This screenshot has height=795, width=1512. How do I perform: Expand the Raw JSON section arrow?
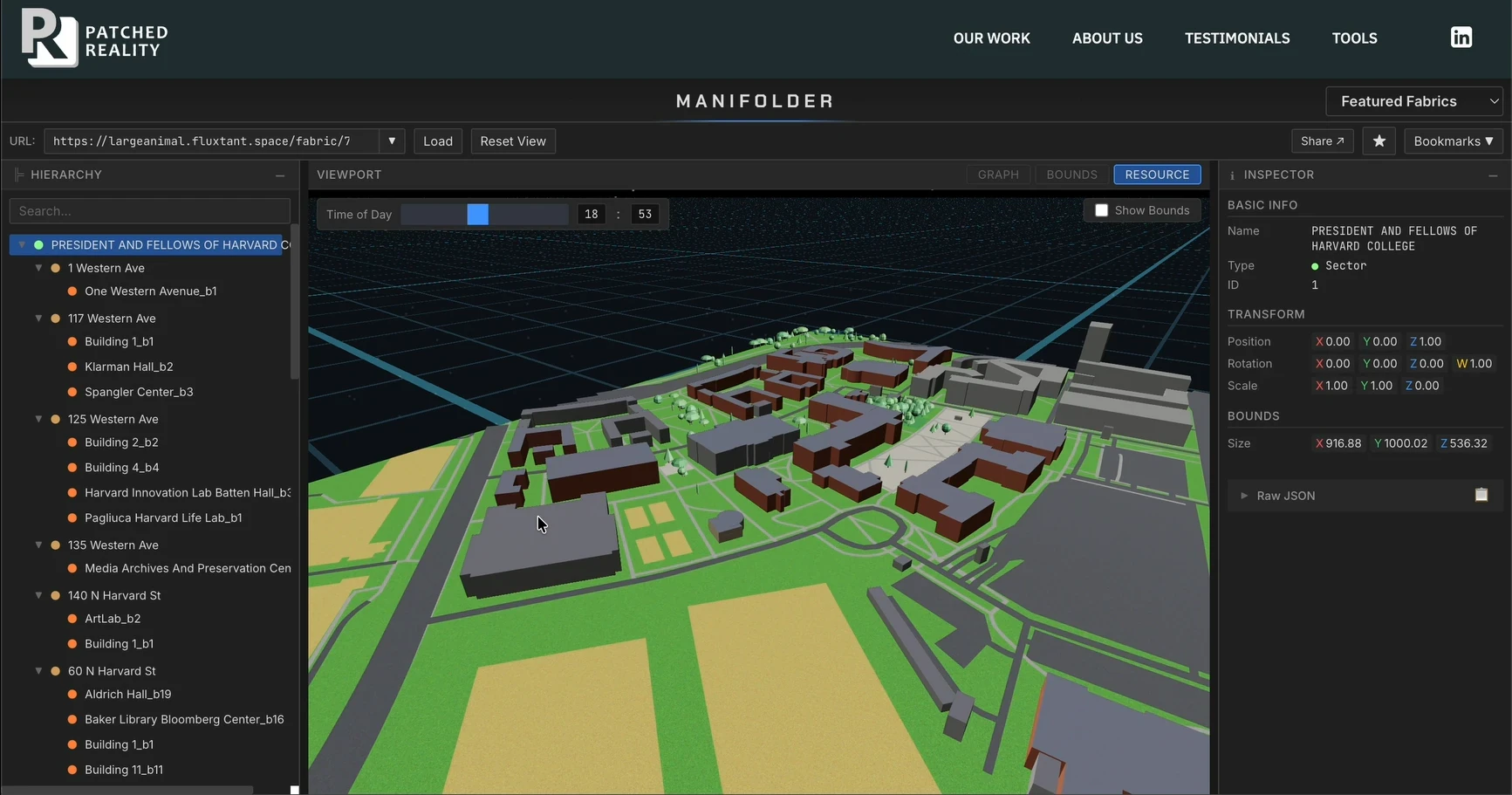point(1244,496)
